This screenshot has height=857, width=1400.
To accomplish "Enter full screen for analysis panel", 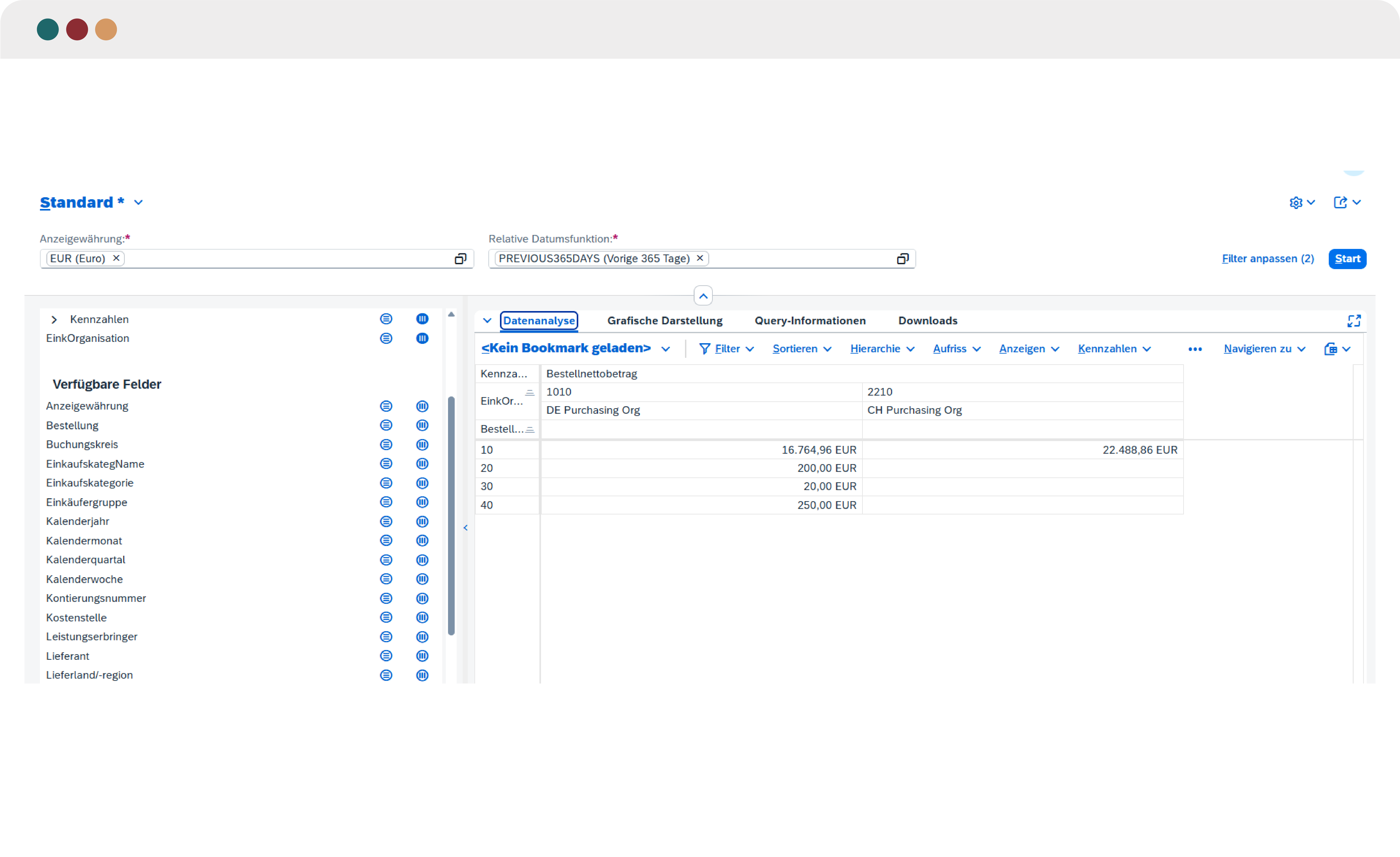I will 1354,321.
